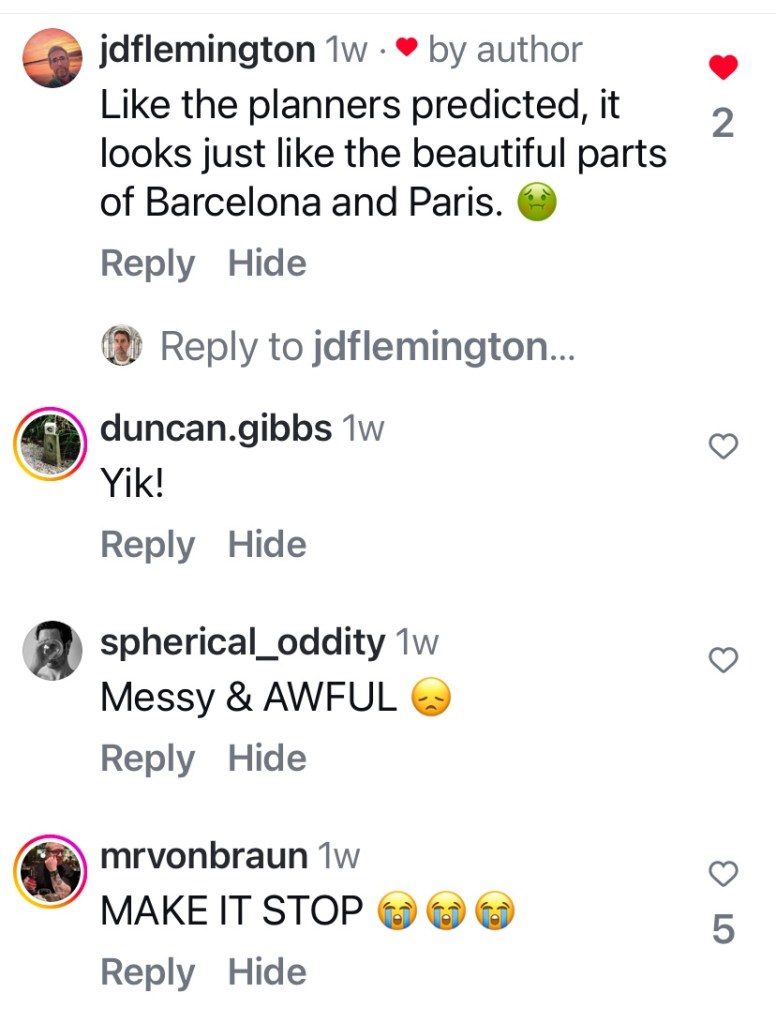Hide spherical_oddity's comment
This screenshot has height=1023, width=776.
click(267, 759)
